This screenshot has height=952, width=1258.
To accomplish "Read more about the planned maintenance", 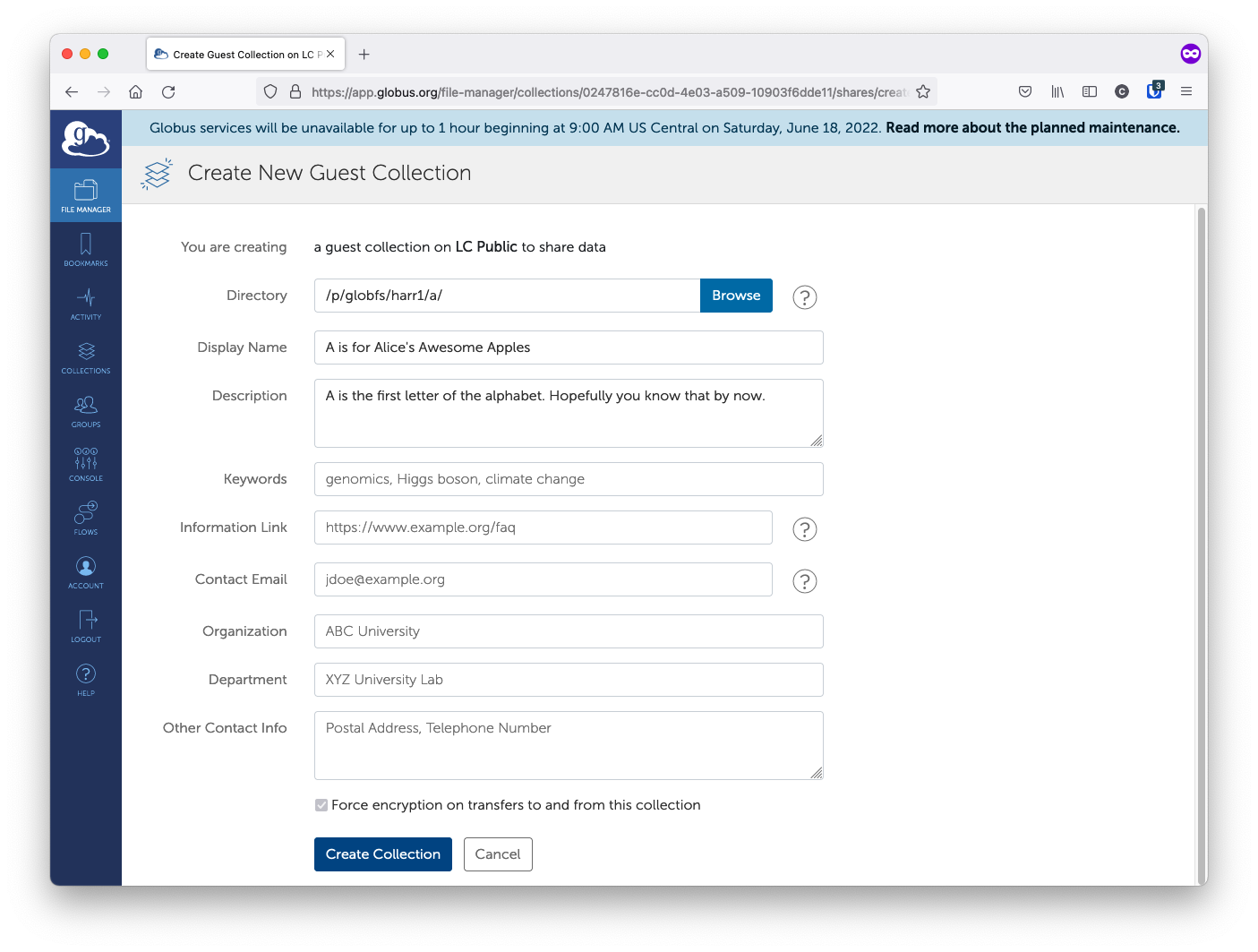I will coord(1032,128).
